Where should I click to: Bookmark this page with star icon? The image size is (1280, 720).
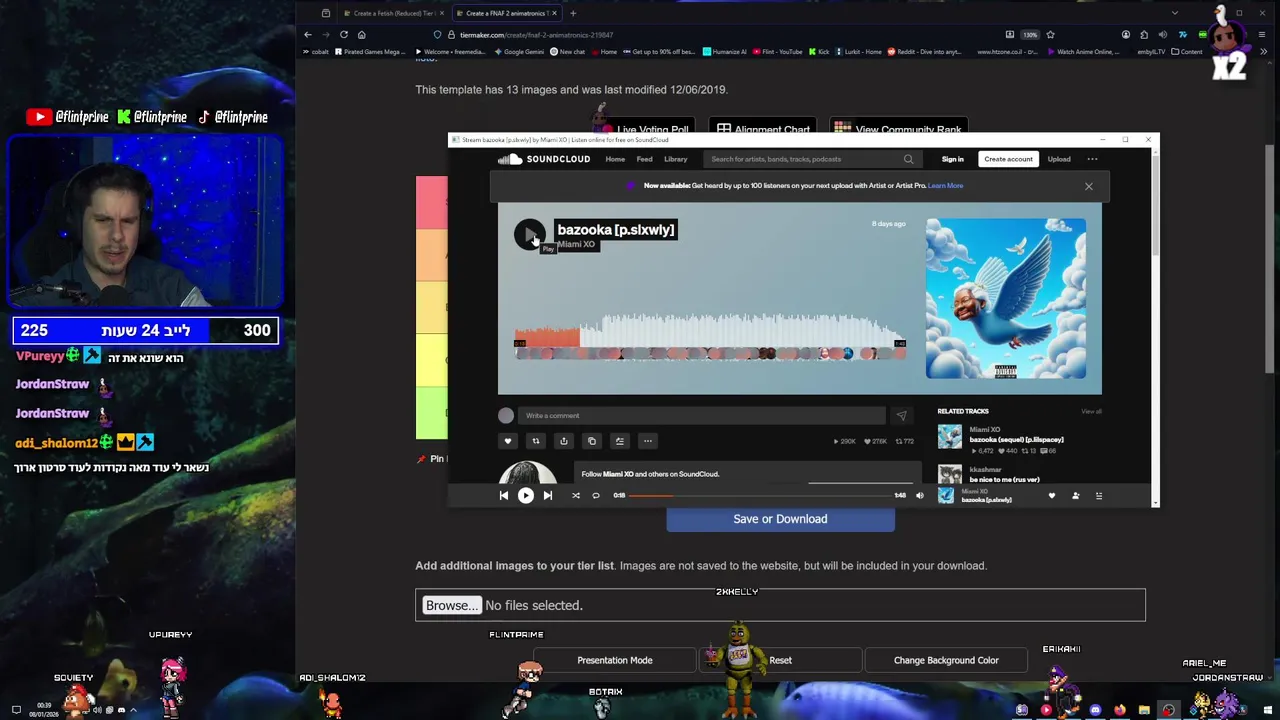click(x=1050, y=35)
